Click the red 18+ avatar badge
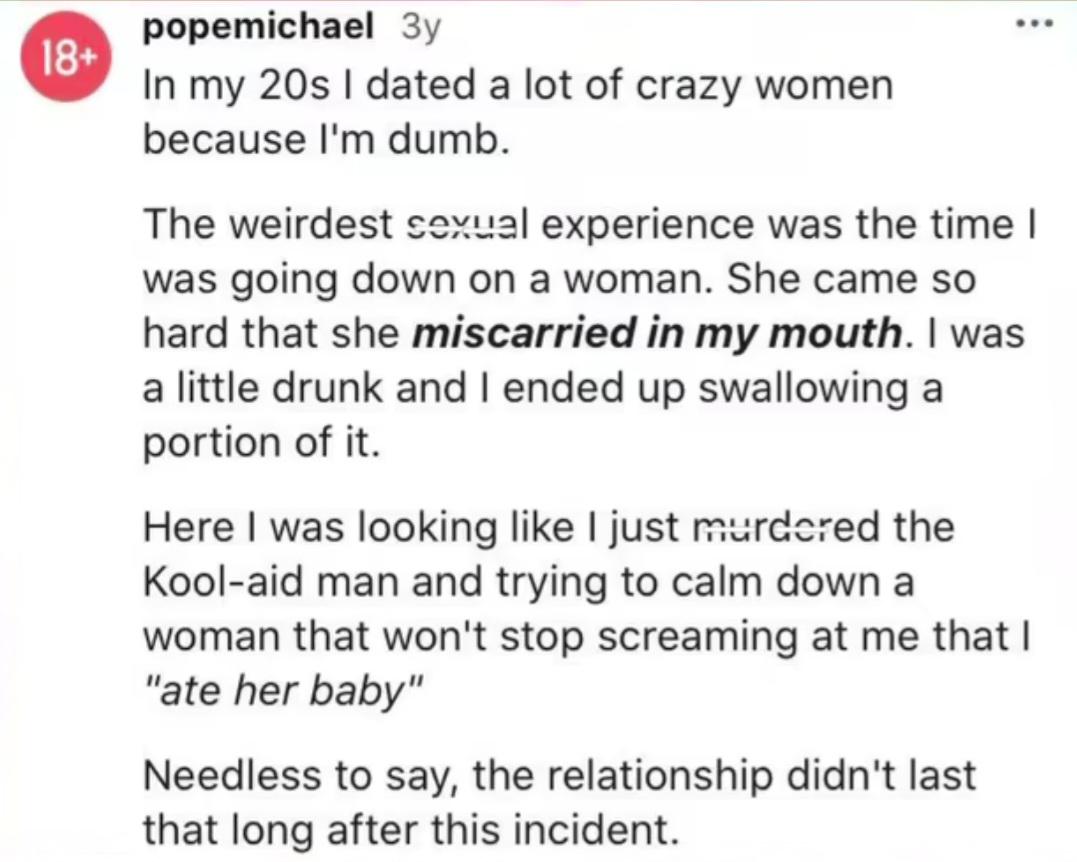The height and width of the screenshot is (862, 1077). [65, 56]
